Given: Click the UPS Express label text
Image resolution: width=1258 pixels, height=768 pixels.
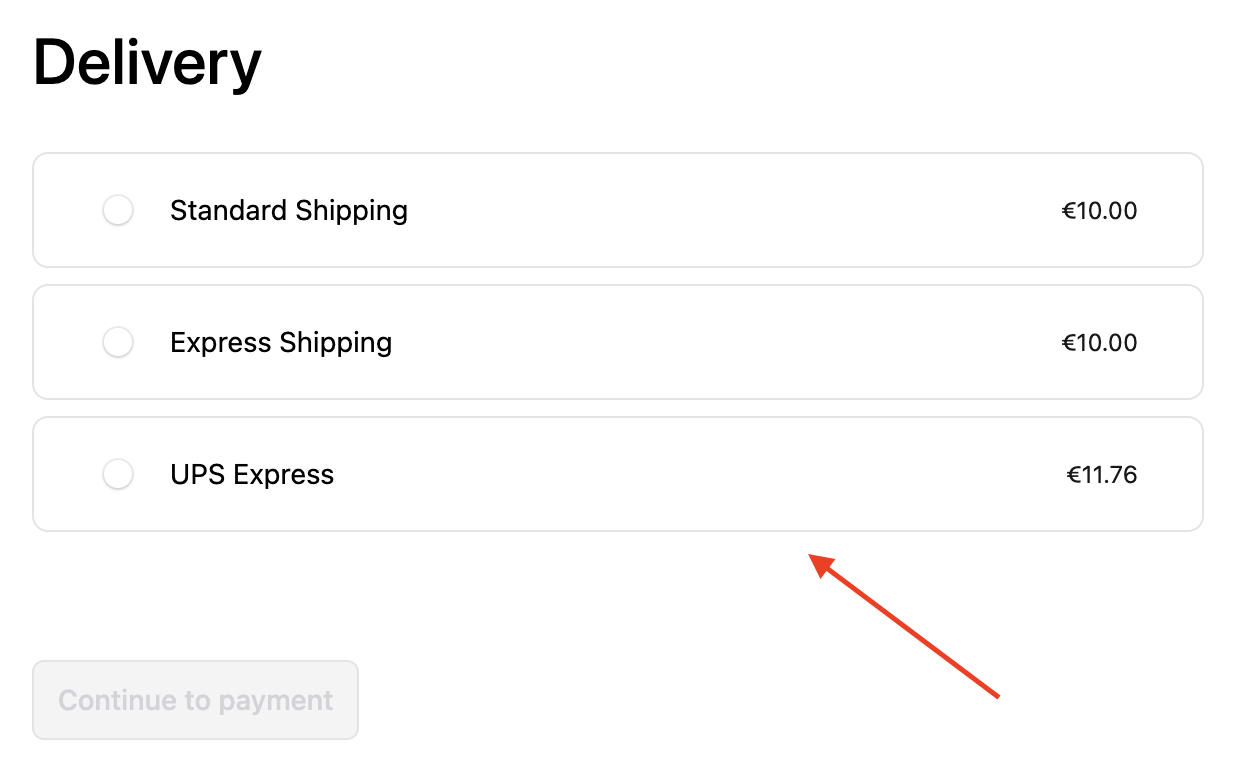Looking at the screenshot, I should pyautogui.click(x=251, y=474).
